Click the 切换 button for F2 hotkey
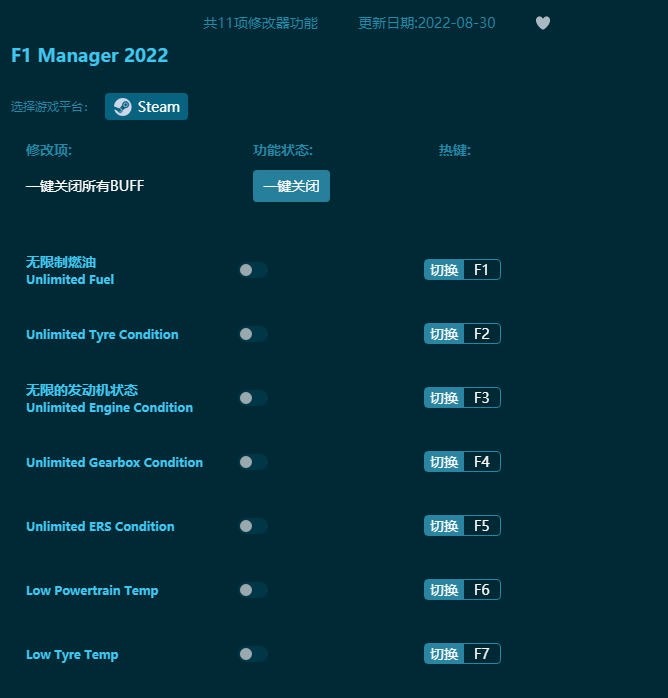 (x=444, y=334)
